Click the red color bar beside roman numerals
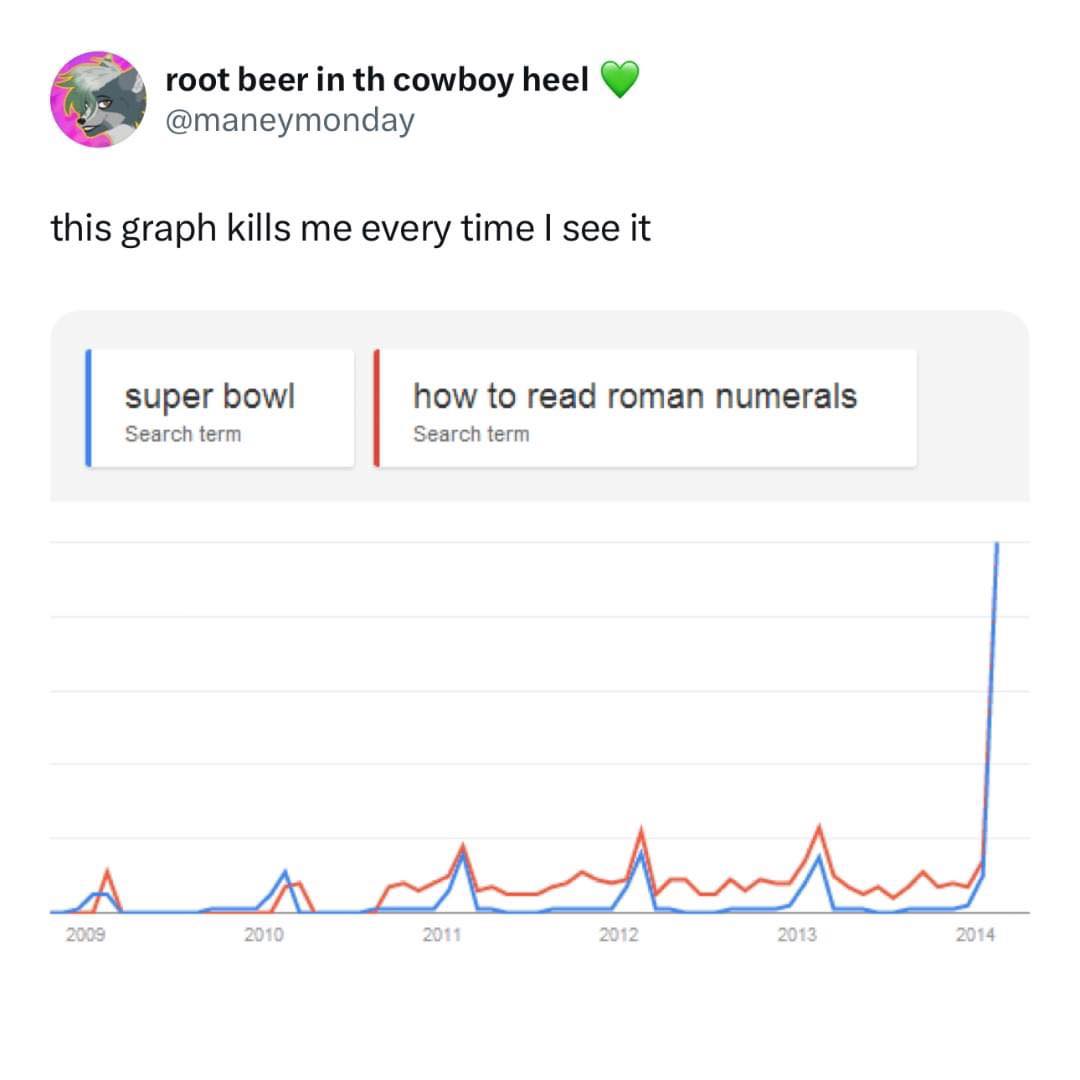This screenshot has height=1080, width=1080. (x=376, y=408)
